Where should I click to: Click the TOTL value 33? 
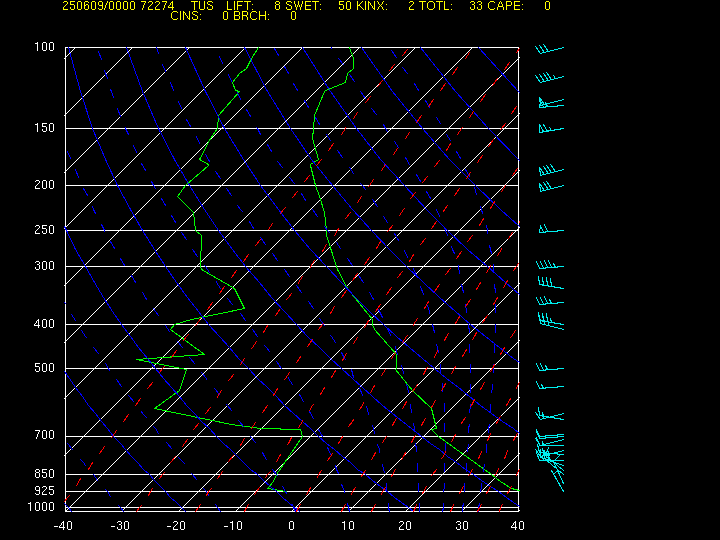pos(476,6)
